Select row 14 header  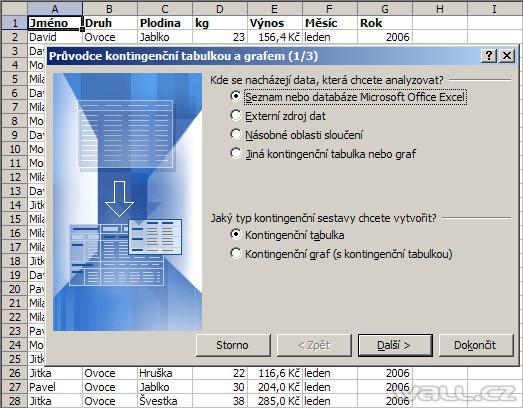[14, 205]
